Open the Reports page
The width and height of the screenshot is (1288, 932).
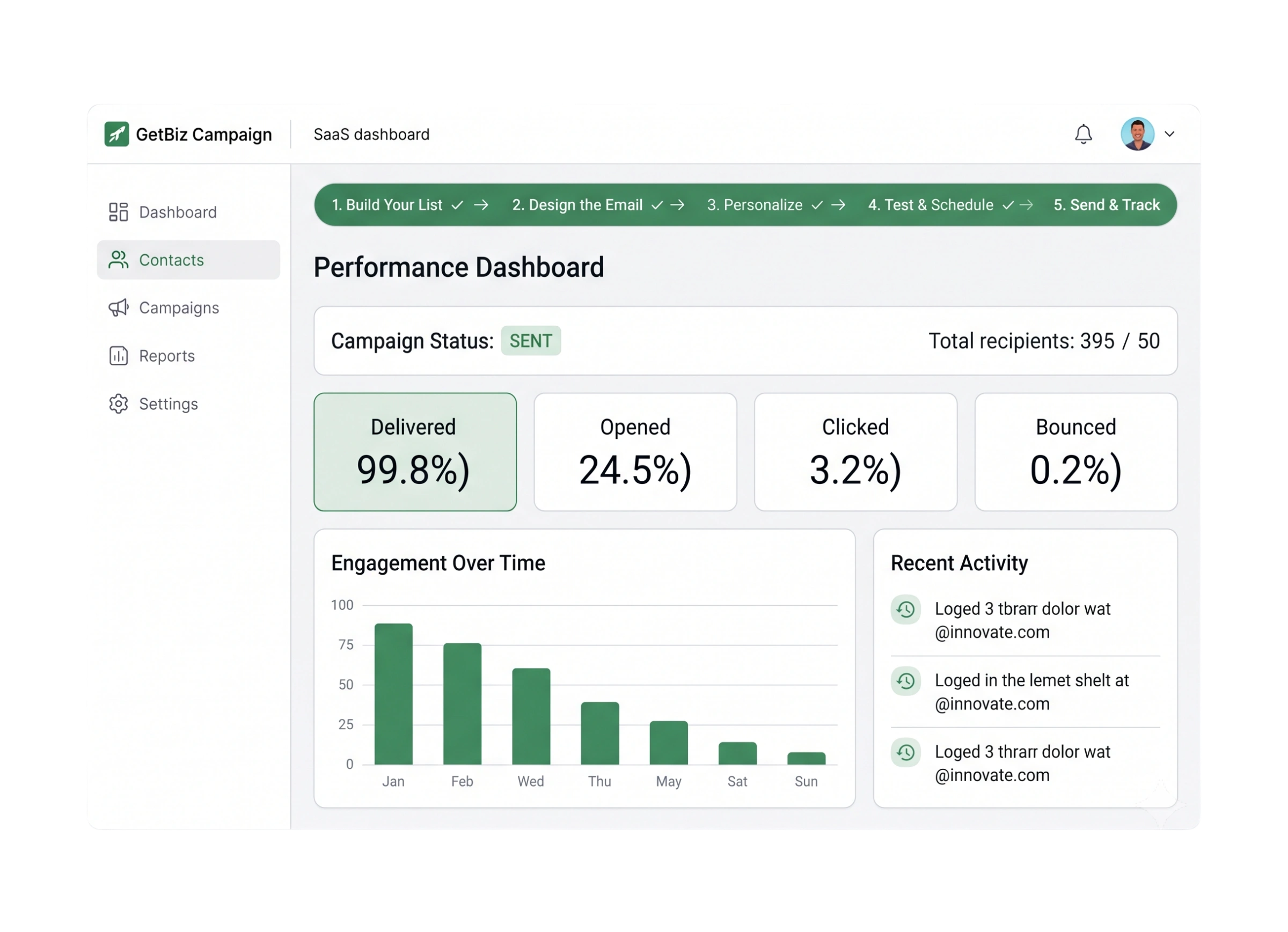(188, 356)
